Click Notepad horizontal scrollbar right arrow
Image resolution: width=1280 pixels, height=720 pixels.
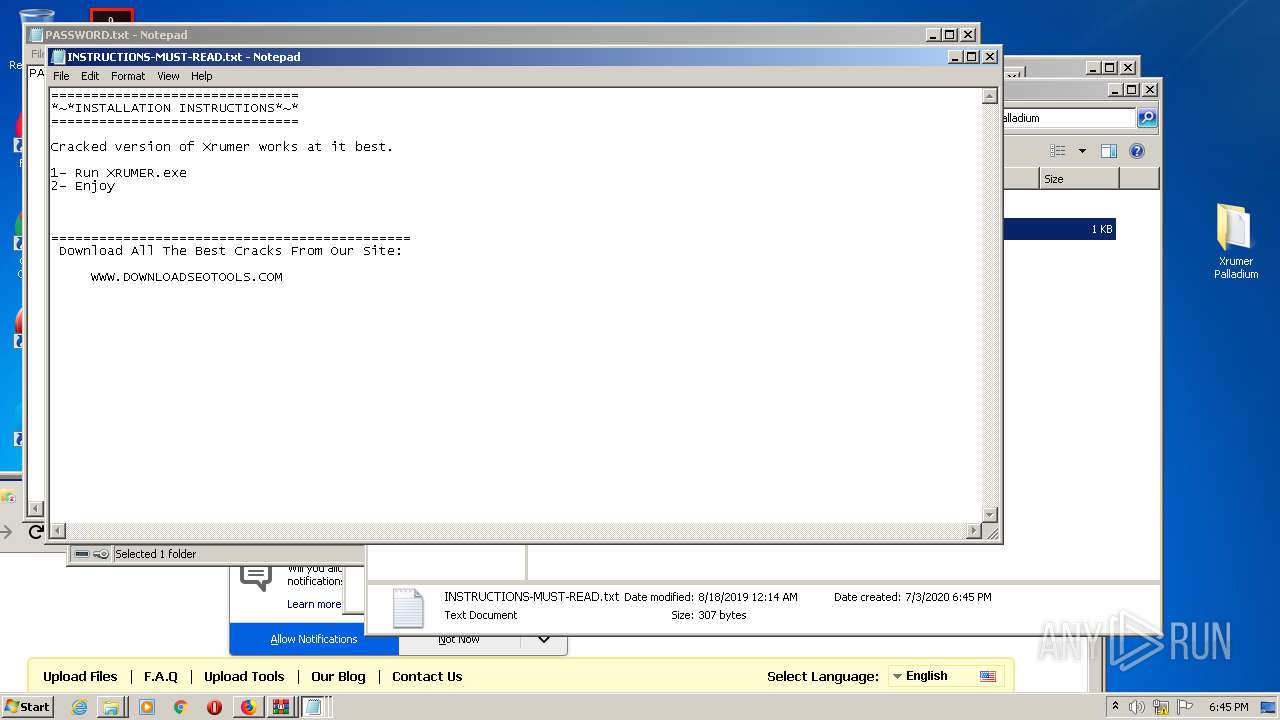[974, 531]
